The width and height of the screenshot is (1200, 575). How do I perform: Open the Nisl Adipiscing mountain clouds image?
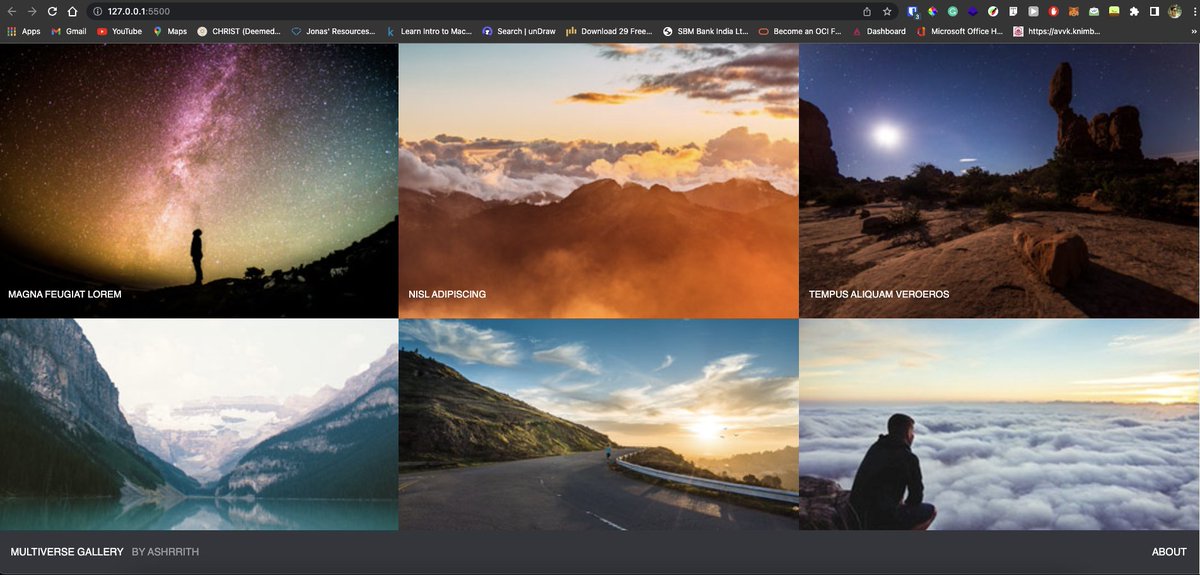tap(598, 180)
